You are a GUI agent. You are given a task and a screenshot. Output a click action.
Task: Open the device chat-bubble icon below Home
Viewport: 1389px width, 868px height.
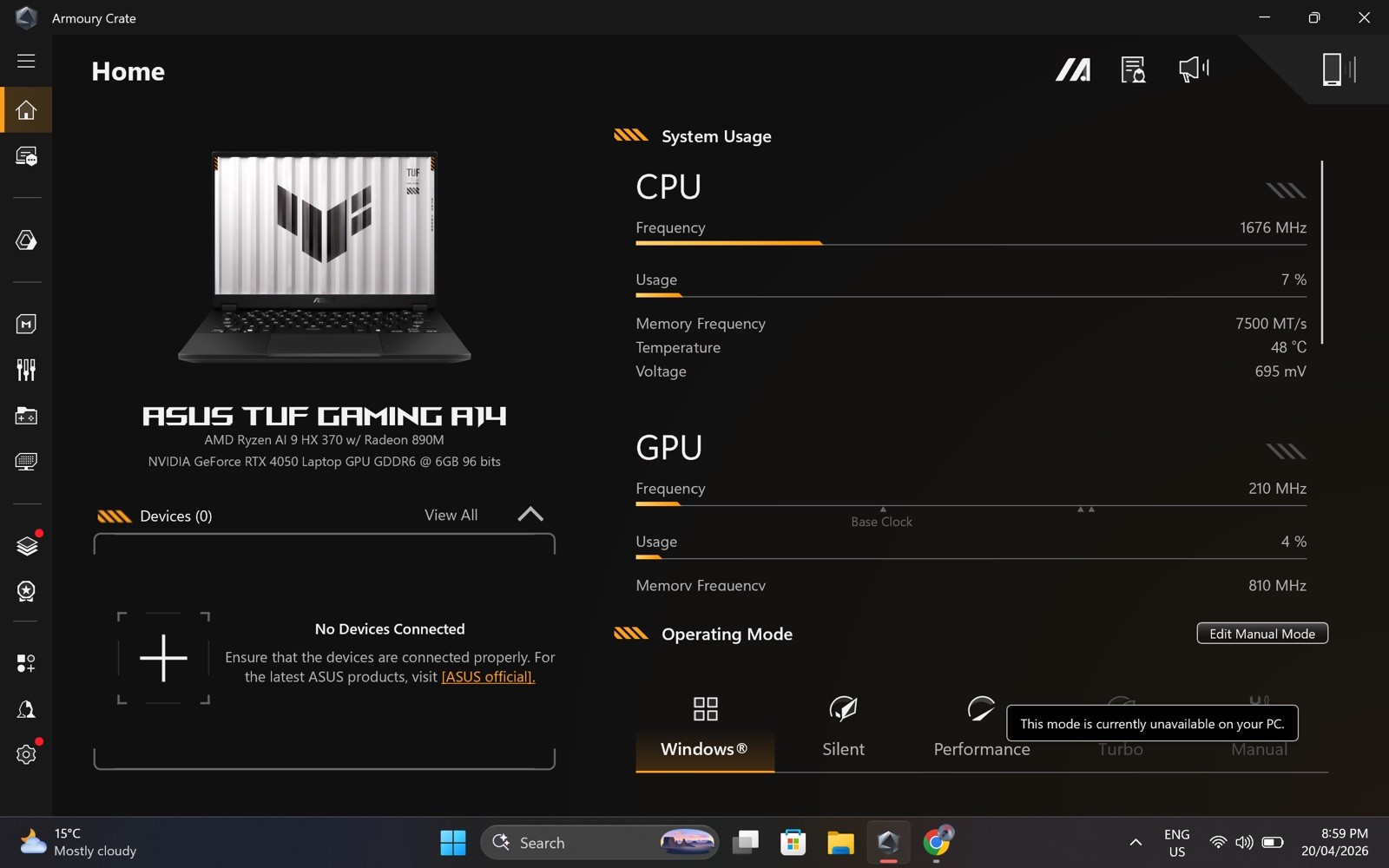26,156
